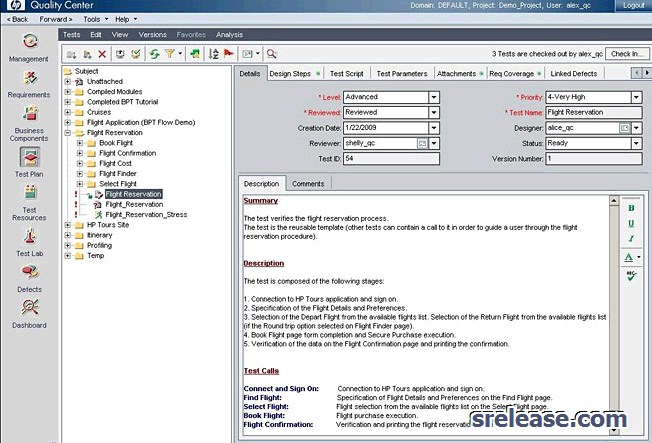This screenshot has height=443, width=652.
Task: Click the yellow funnel filter icon
Action: tap(170, 54)
